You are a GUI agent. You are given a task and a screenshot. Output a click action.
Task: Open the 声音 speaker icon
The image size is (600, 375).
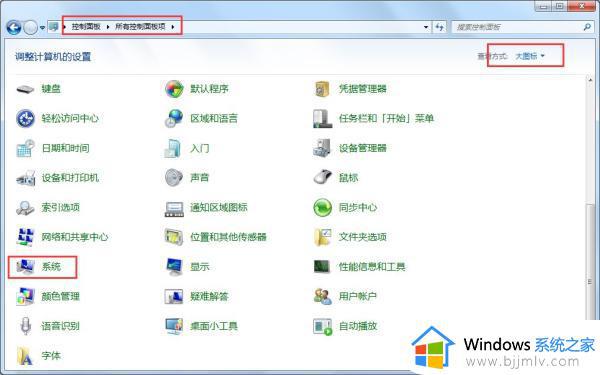tap(174, 178)
